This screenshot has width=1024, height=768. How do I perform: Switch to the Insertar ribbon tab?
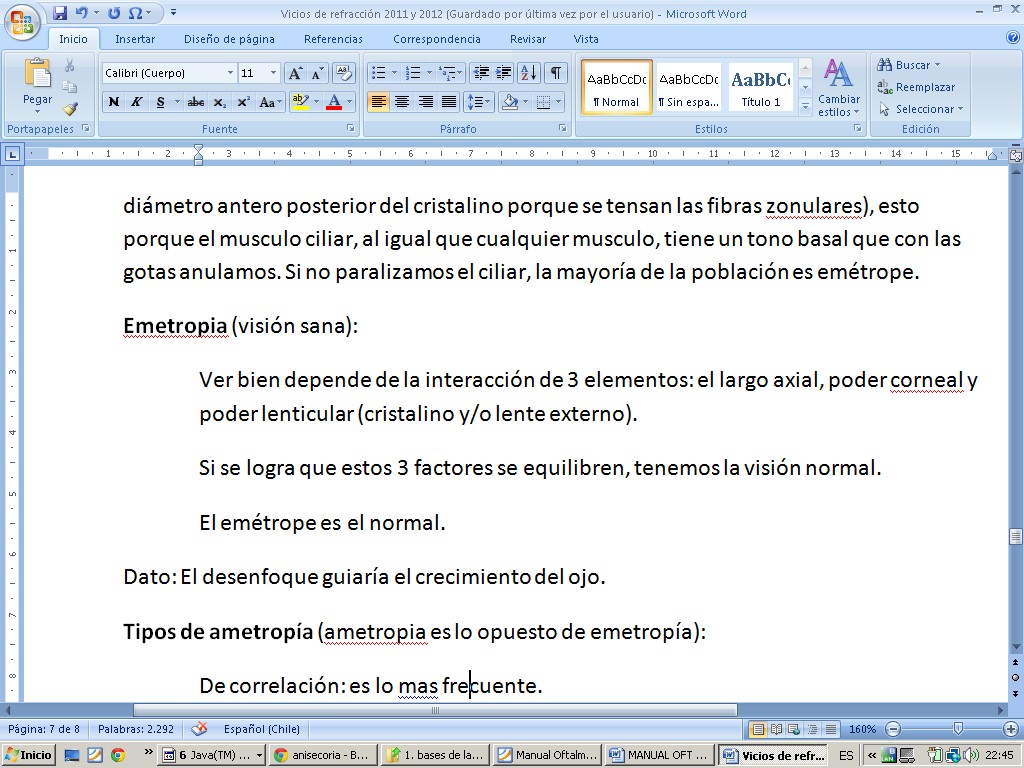tap(134, 39)
